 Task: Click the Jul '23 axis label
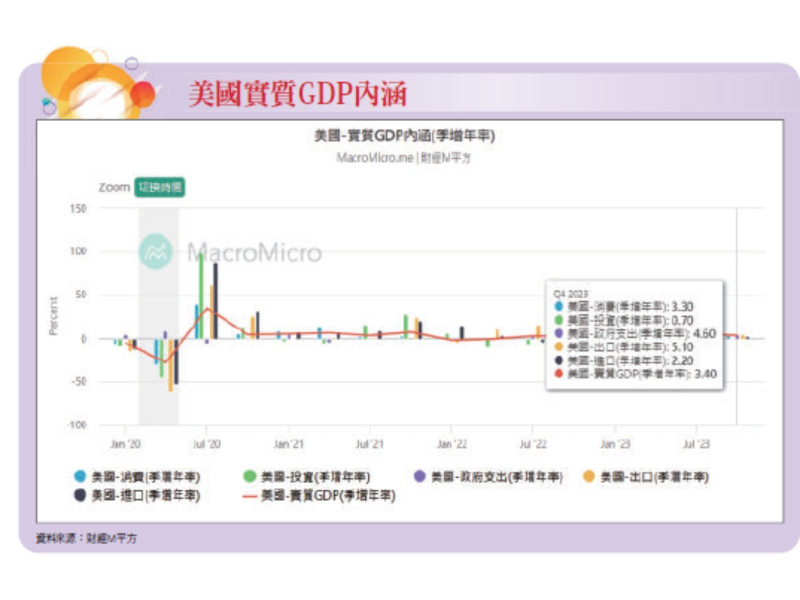[696, 444]
